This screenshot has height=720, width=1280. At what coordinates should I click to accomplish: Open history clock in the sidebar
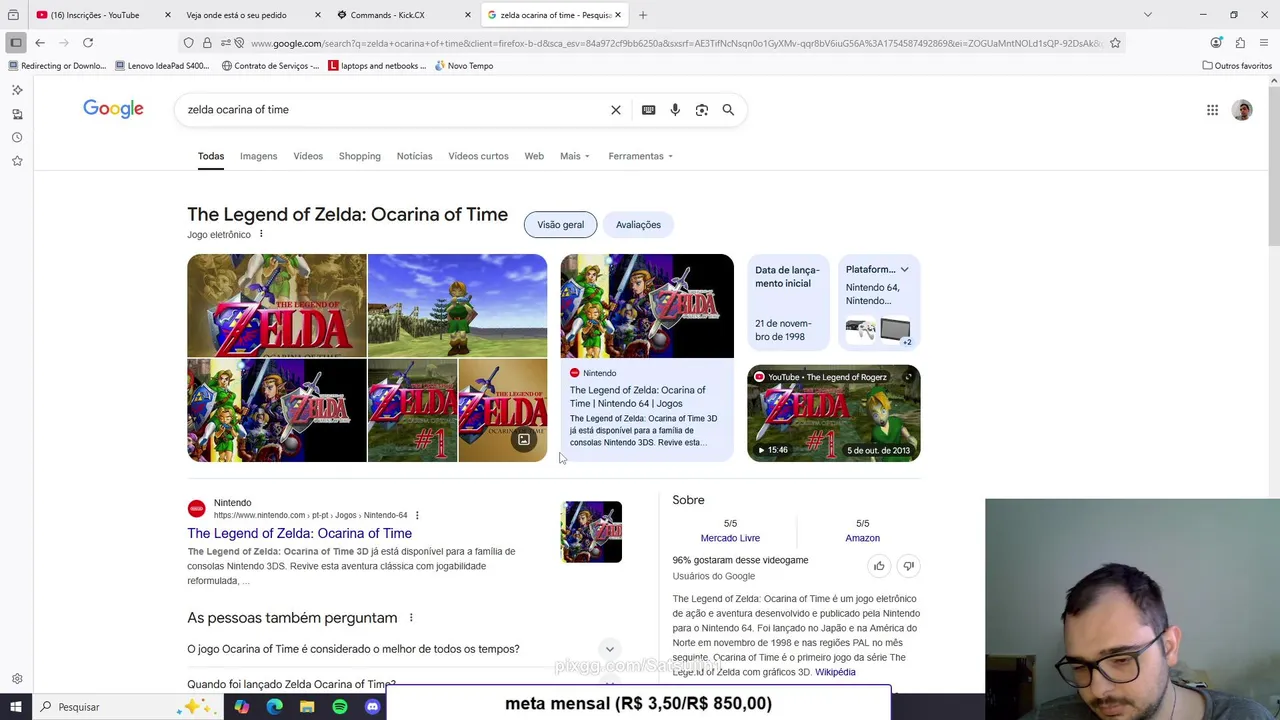click(17, 138)
